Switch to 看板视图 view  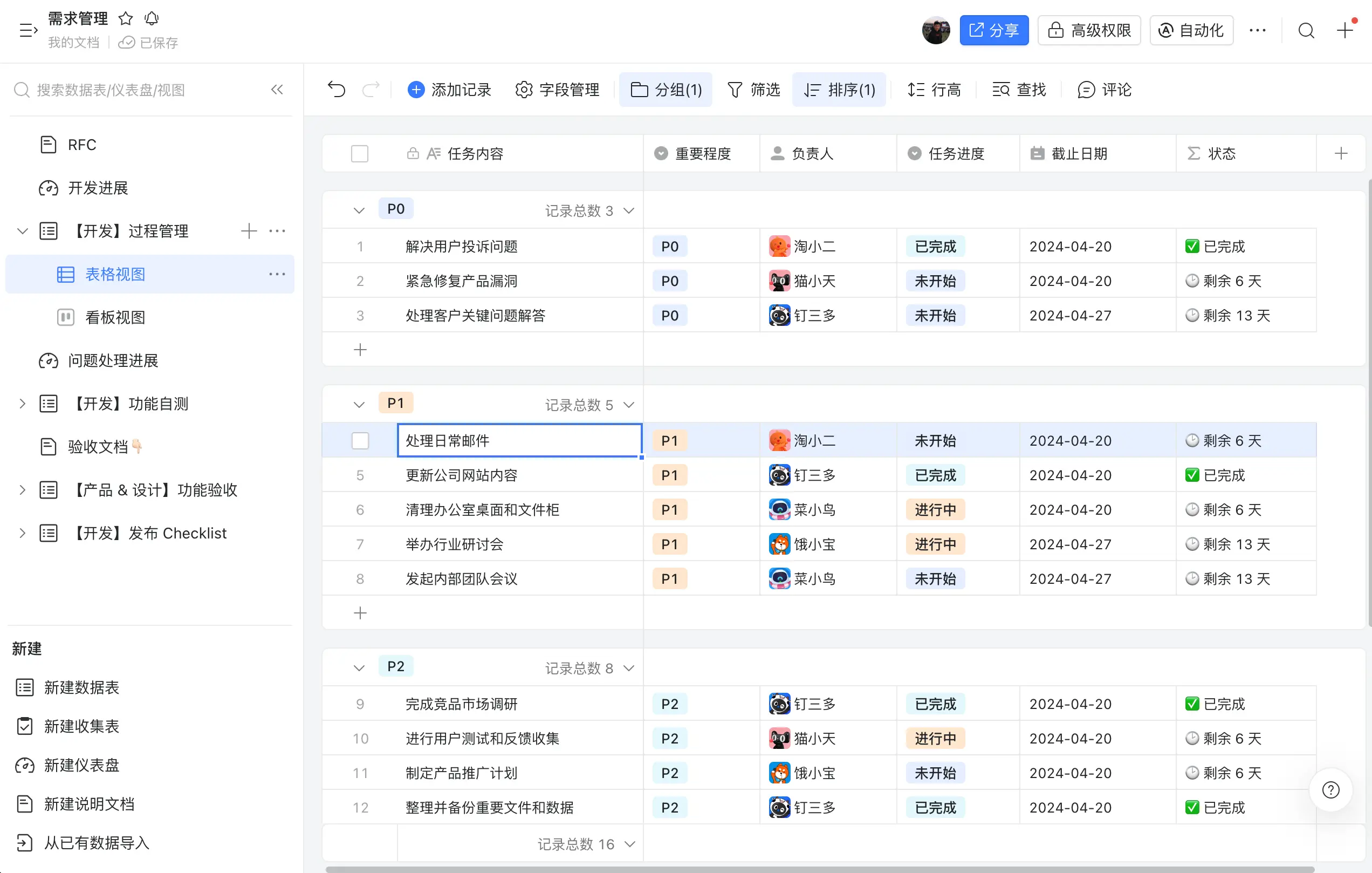115,317
